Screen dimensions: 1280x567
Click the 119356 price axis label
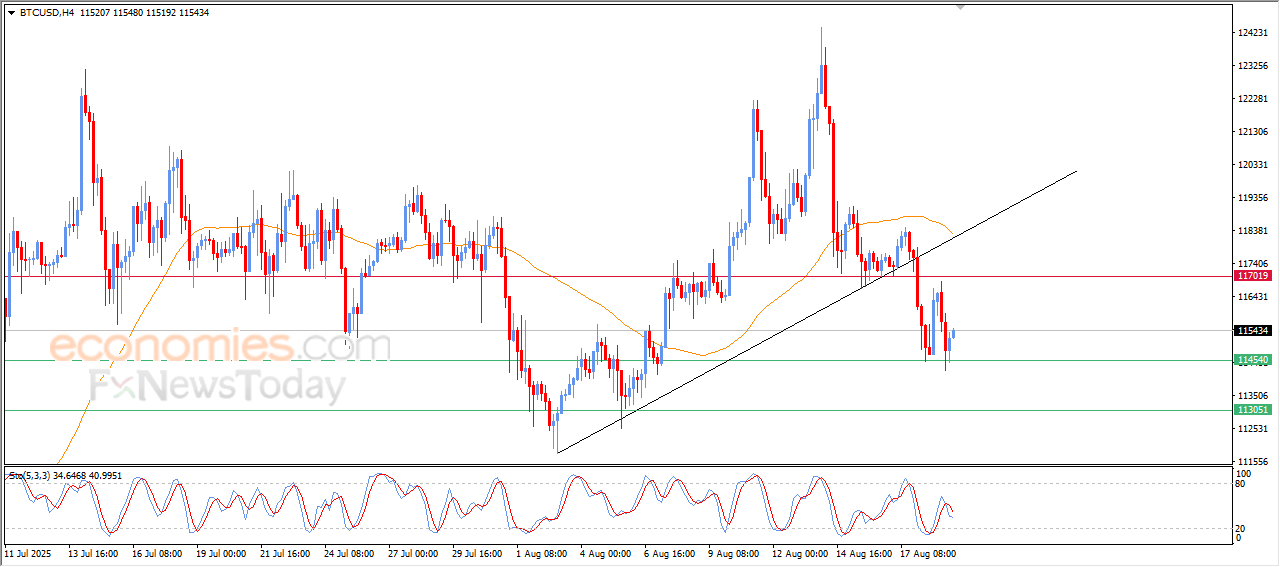coord(1253,198)
